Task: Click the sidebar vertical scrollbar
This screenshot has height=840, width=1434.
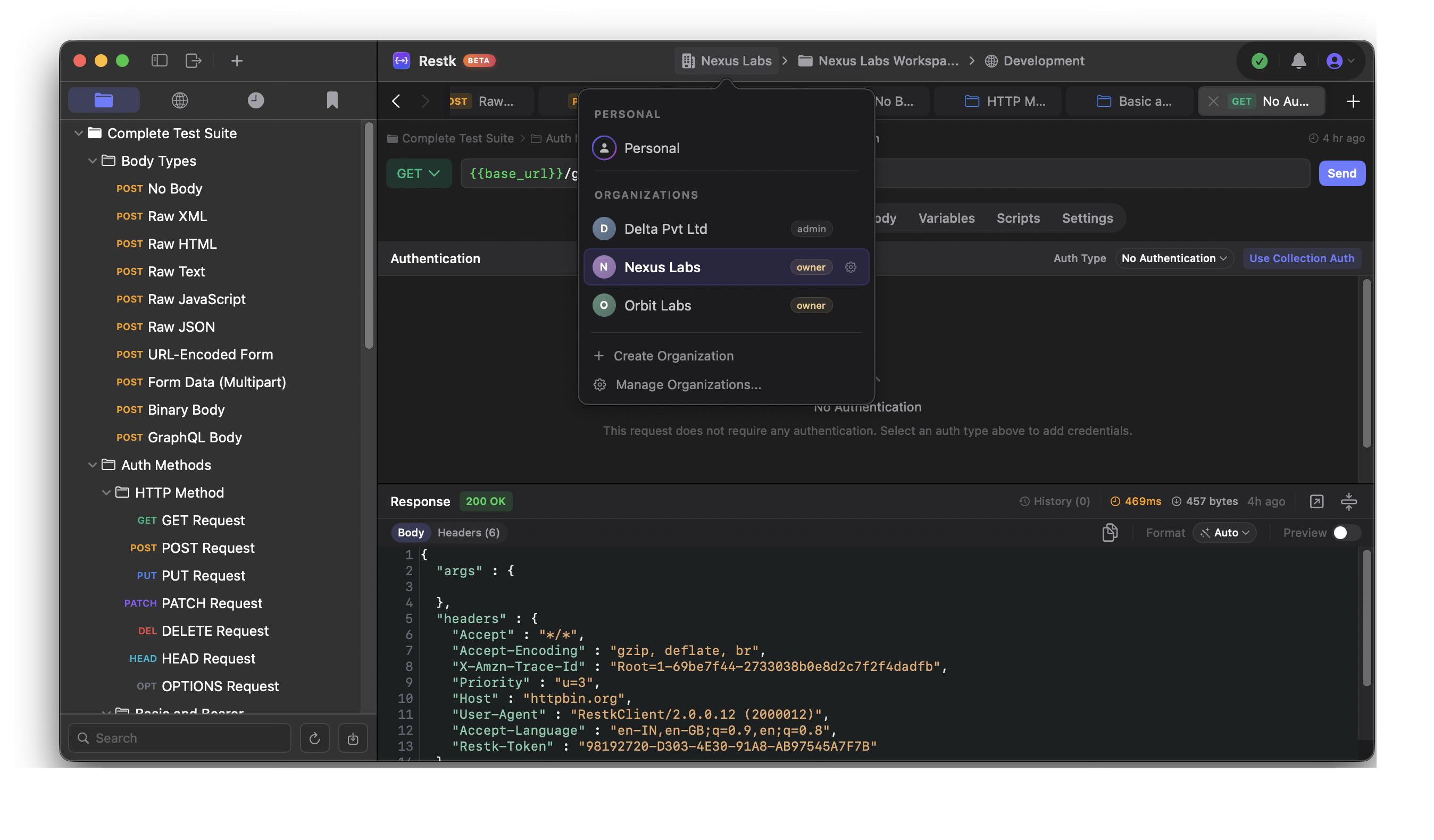Action: pos(369,236)
